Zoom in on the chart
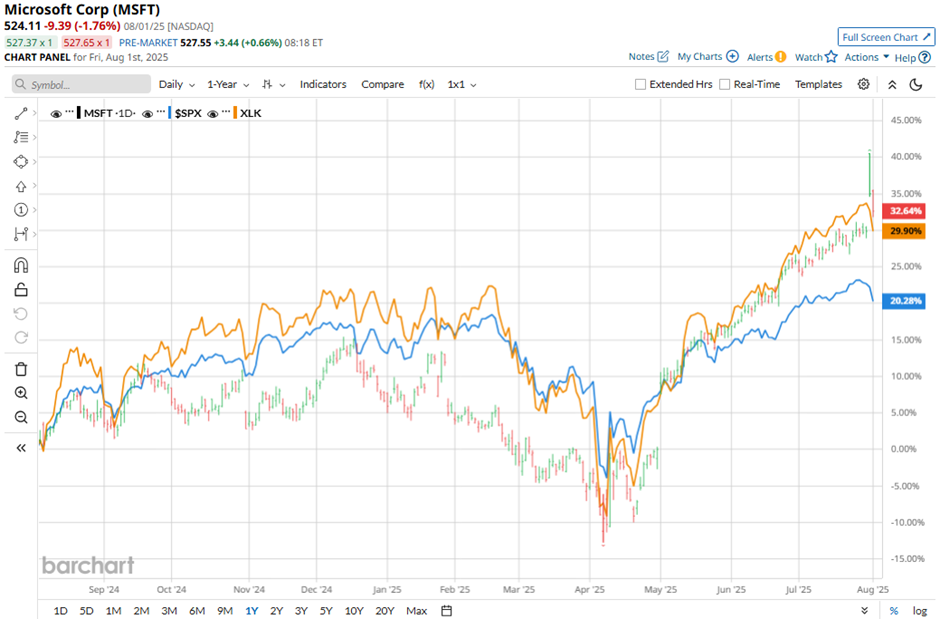 pyautogui.click(x=21, y=393)
